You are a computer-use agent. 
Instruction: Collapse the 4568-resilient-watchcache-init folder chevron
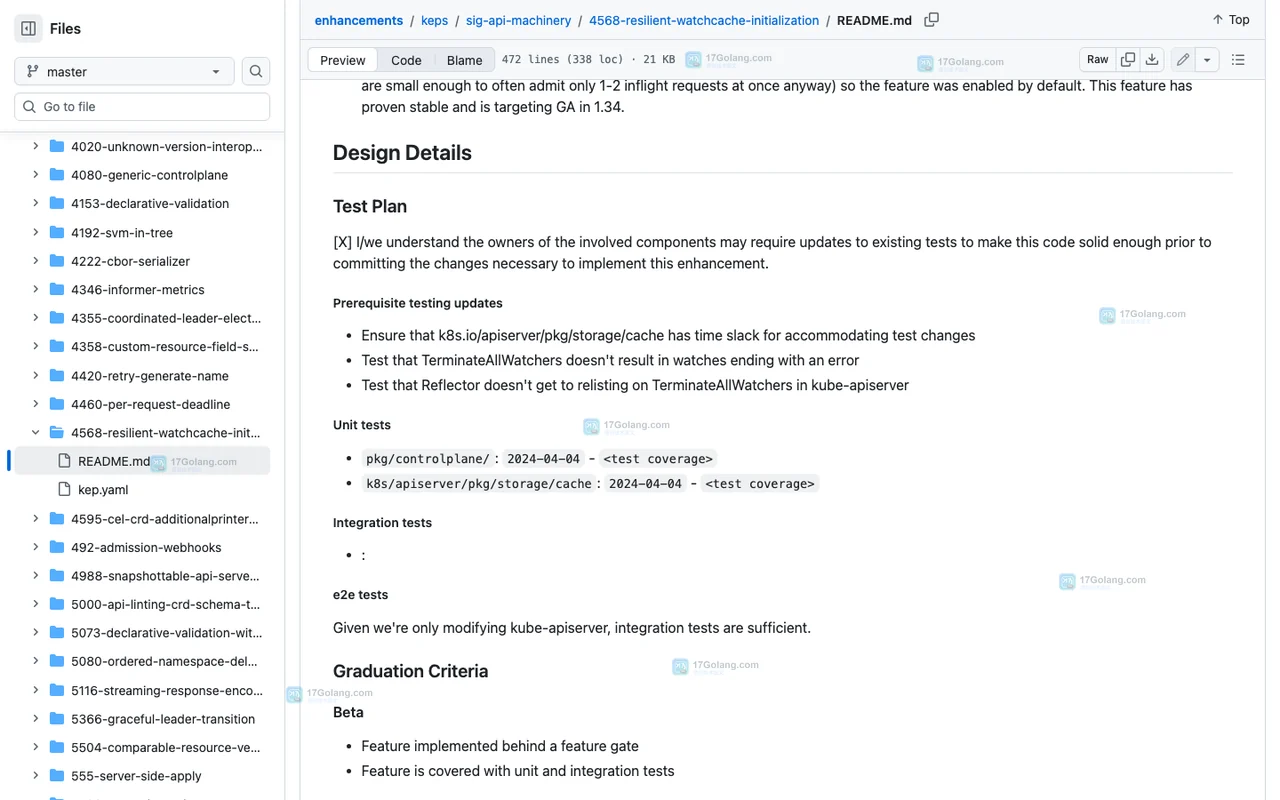coord(36,433)
